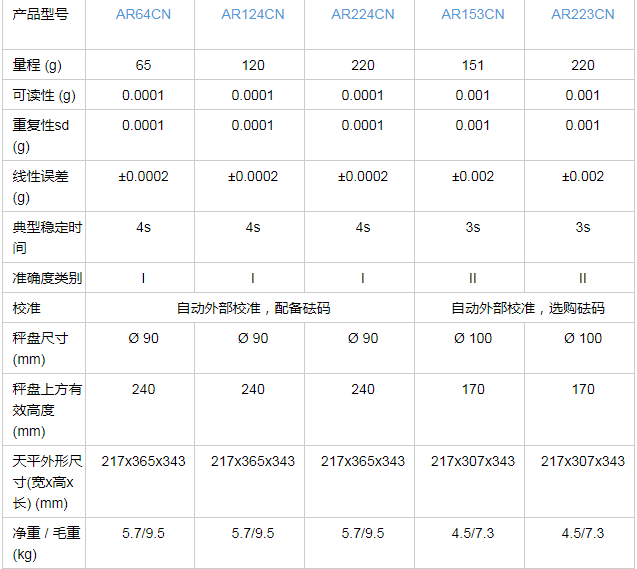Click repeatability 0.0001 under AR224CN
The height and width of the screenshot is (569, 637).
363,125
